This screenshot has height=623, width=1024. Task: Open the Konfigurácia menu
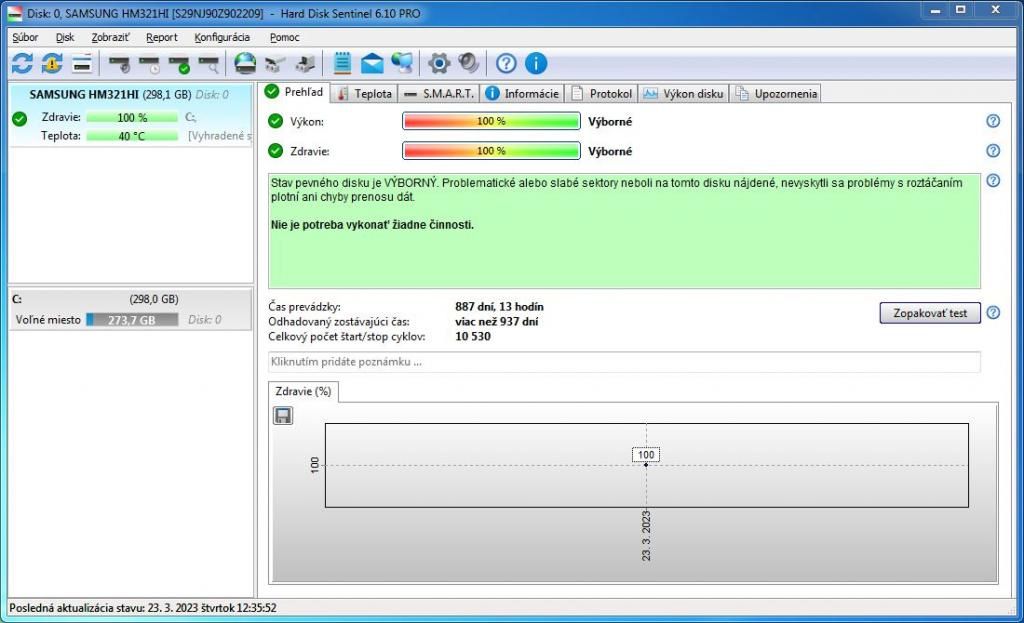pyautogui.click(x=222, y=37)
